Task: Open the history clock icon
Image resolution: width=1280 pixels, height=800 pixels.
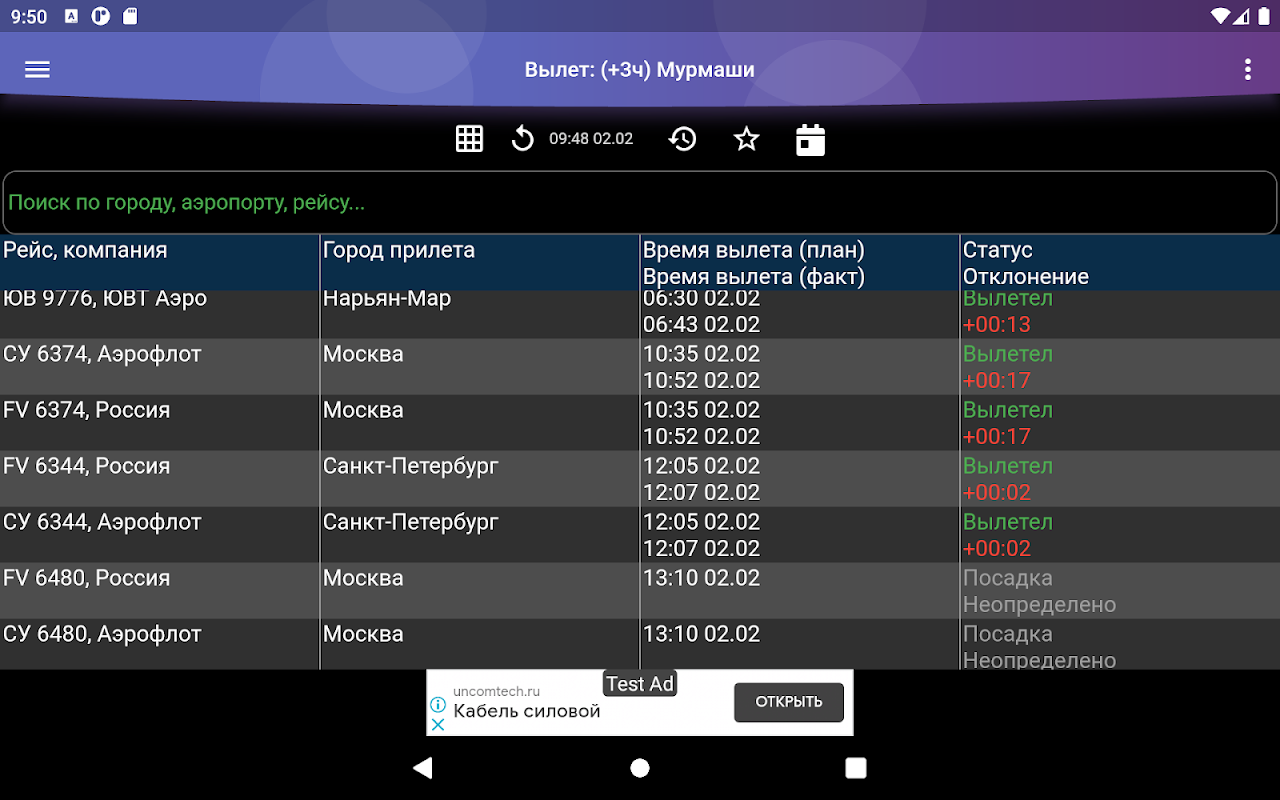Action: [682, 139]
